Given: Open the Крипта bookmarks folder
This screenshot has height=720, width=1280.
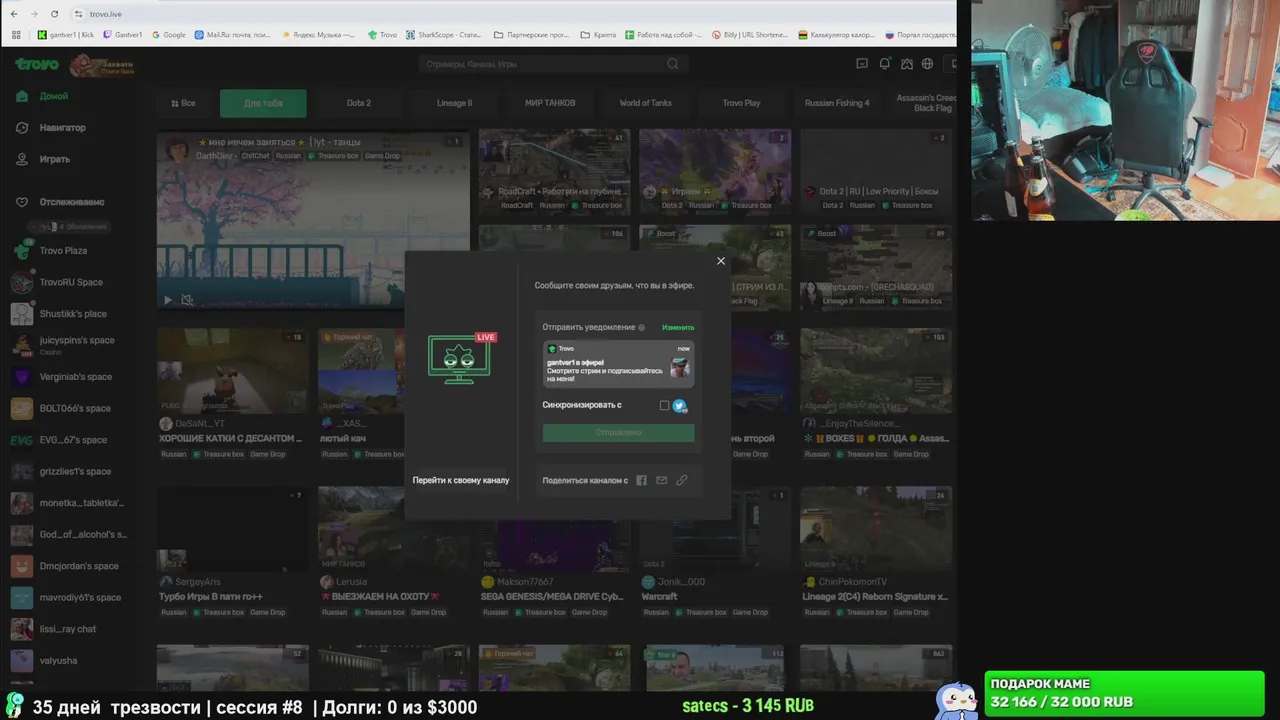Looking at the screenshot, I should pyautogui.click(x=597, y=35).
